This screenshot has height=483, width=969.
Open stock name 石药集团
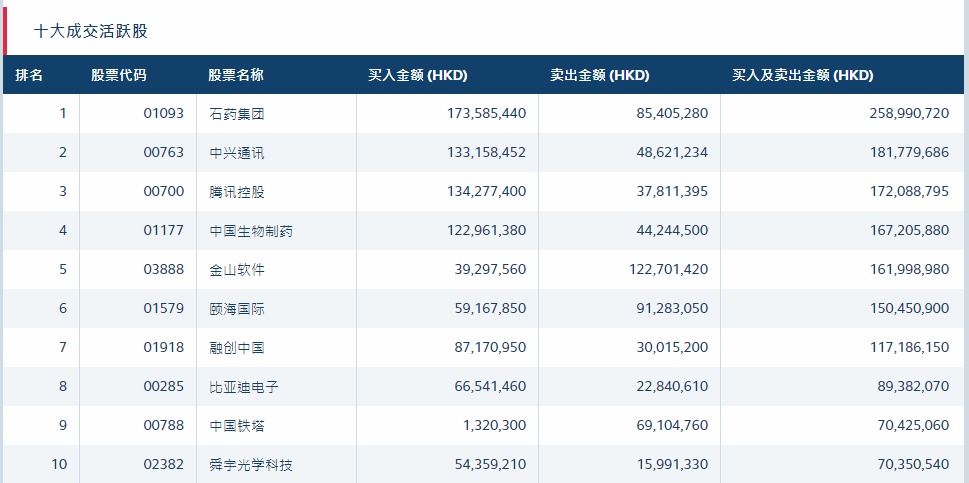click(x=237, y=114)
